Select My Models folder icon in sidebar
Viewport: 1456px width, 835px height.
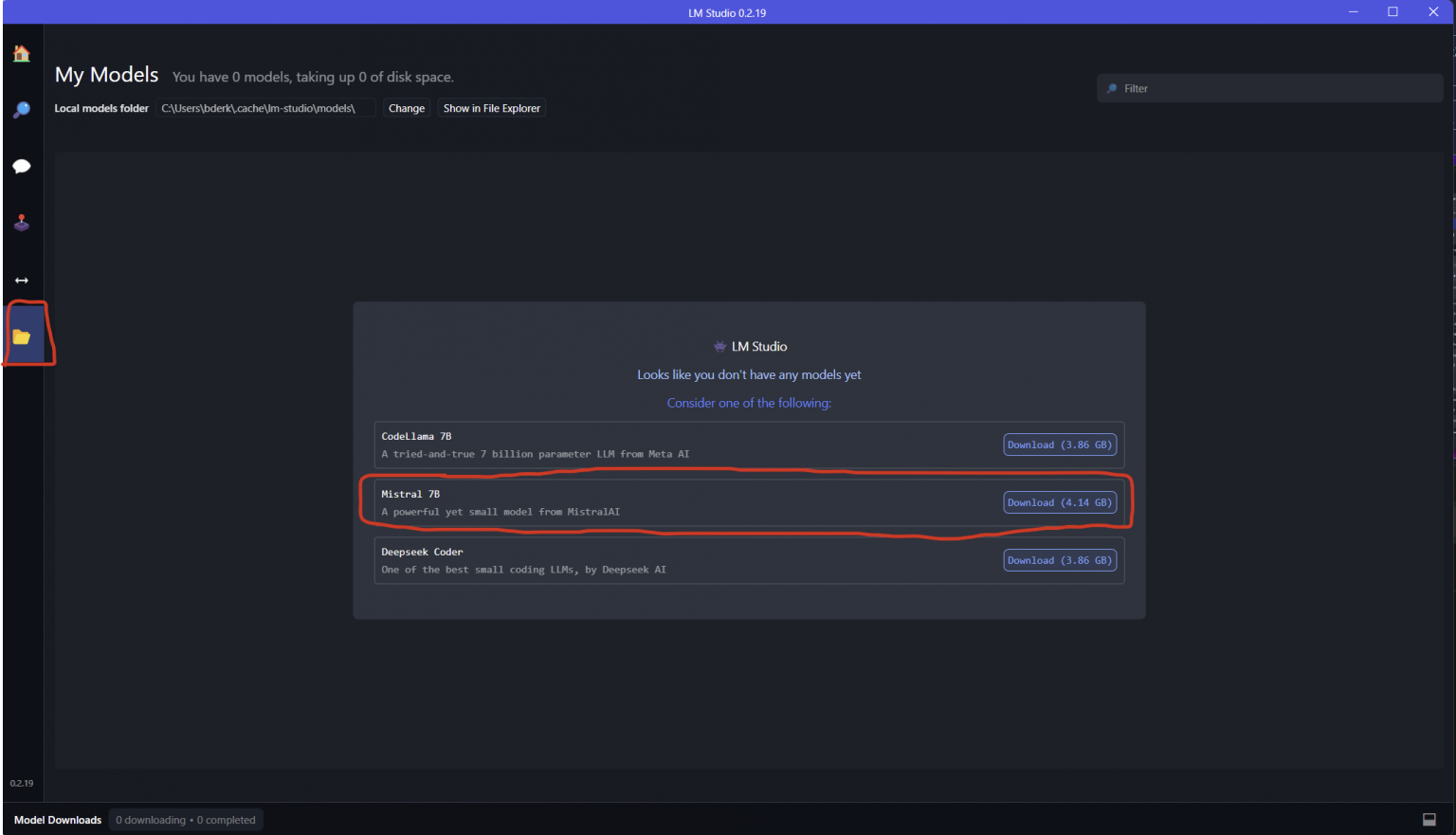tap(22, 336)
